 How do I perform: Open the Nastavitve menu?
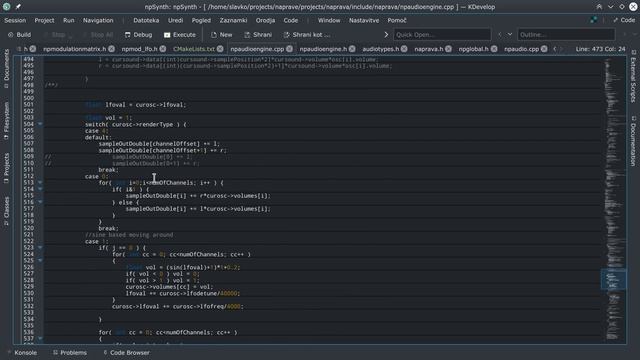pyautogui.click(x=364, y=20)
